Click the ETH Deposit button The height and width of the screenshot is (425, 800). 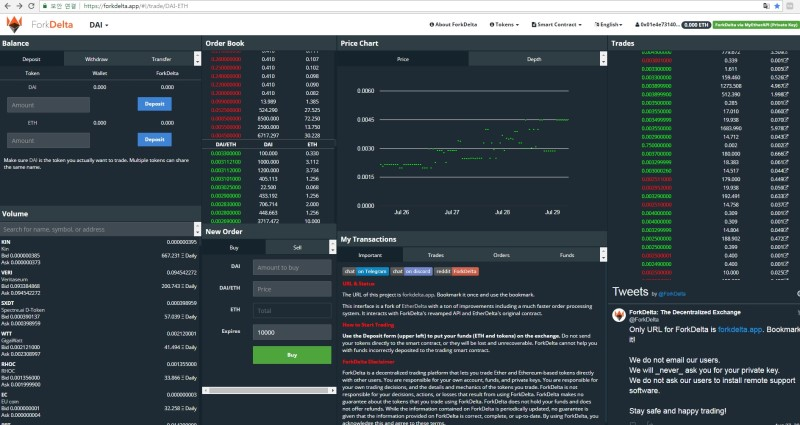[x=155, y=139]
